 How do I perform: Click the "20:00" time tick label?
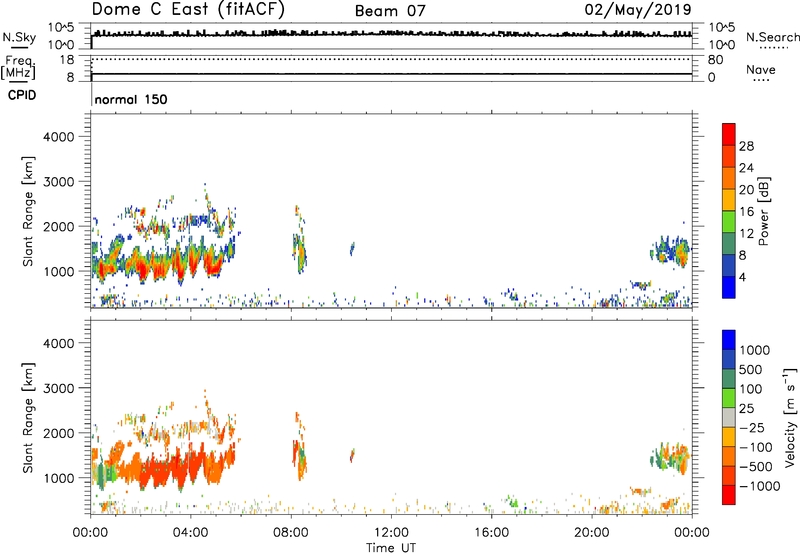coord(591,533)
